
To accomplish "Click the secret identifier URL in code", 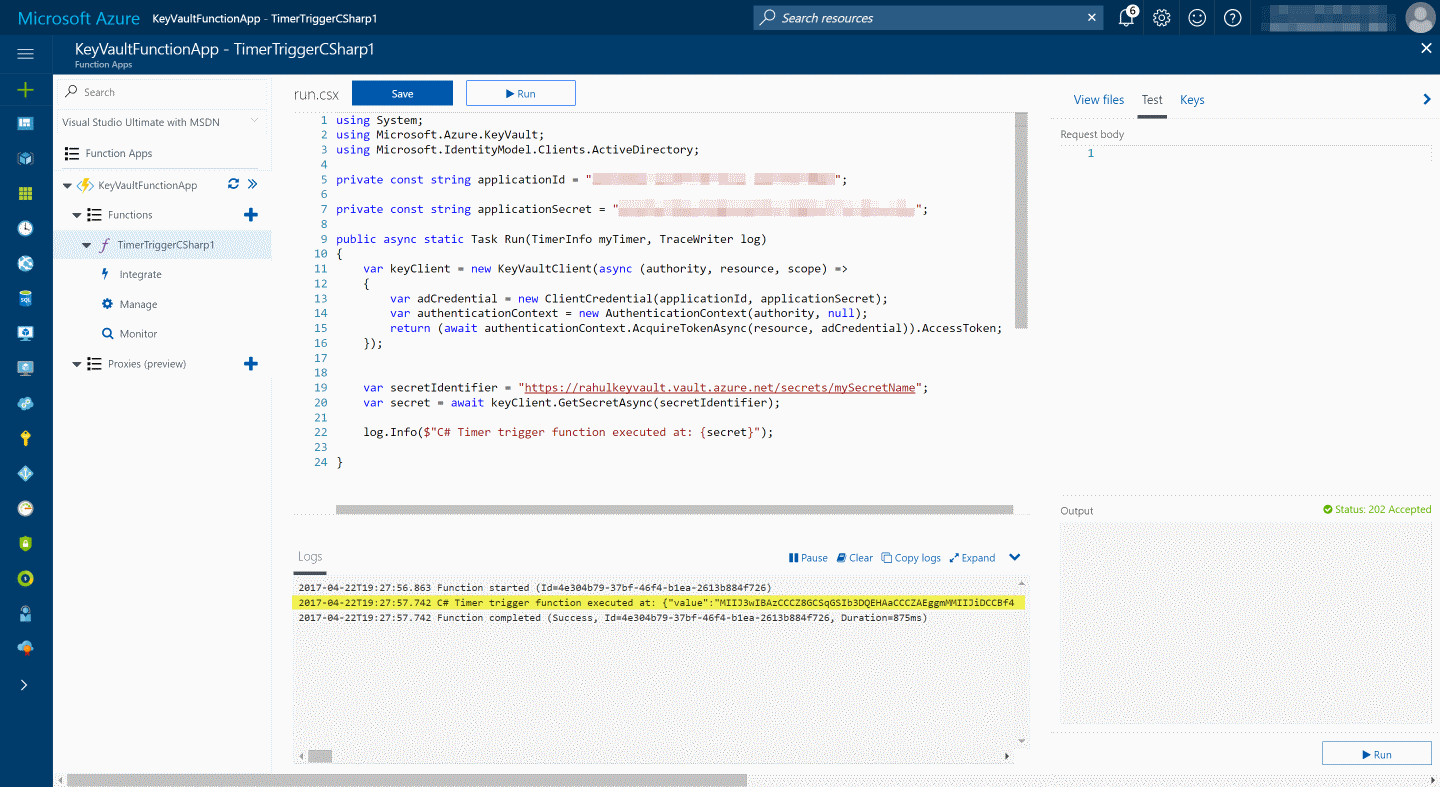I will [x=720, y=388].
